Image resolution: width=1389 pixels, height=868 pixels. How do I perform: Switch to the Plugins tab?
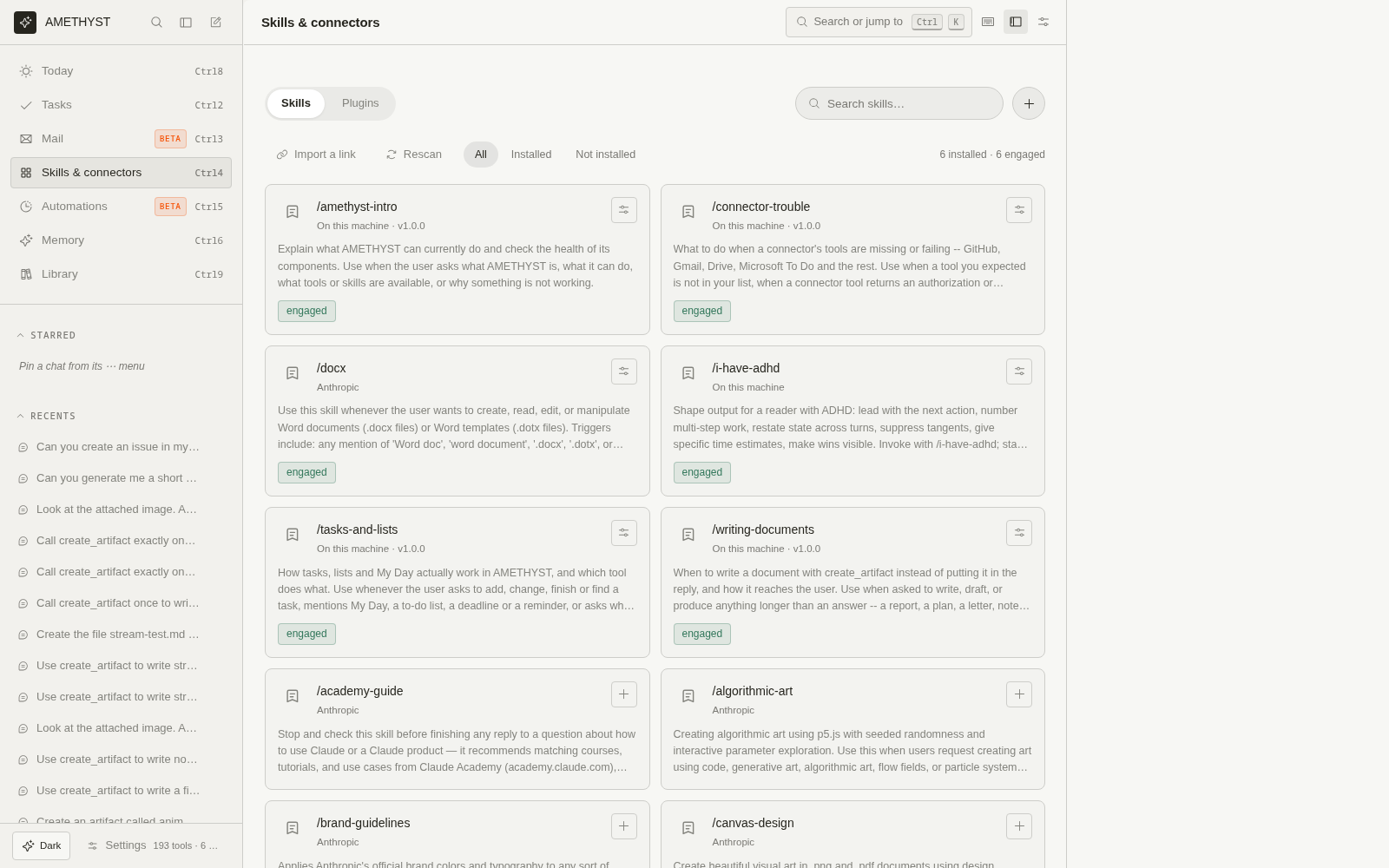(x=360, y=103)
